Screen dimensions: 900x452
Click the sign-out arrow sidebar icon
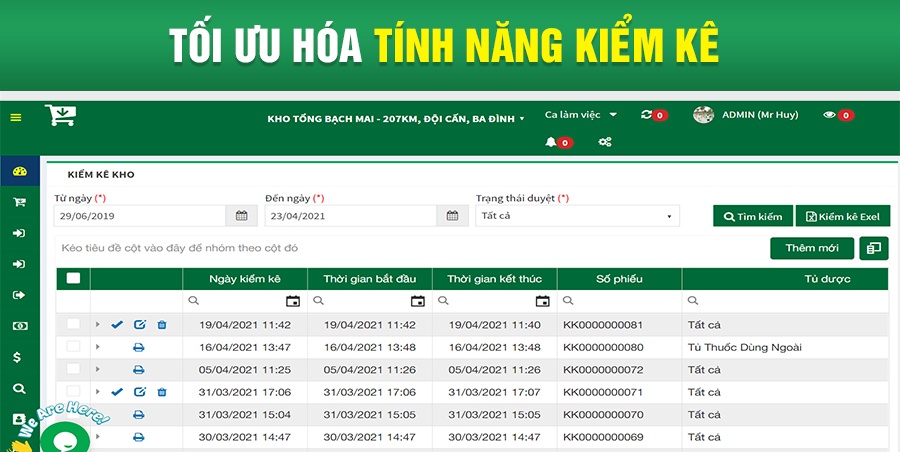pos(20,295)
